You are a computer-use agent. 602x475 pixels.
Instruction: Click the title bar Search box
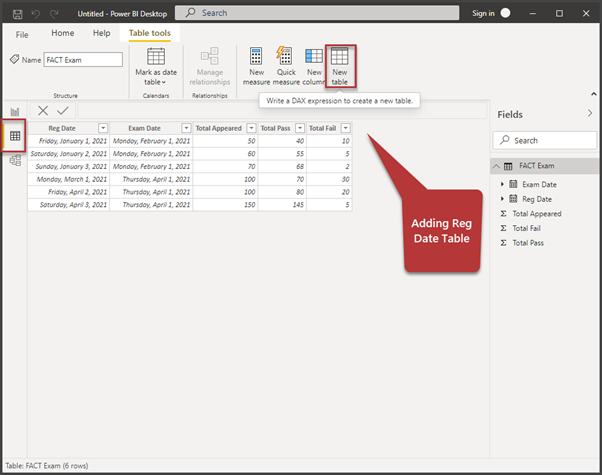click(x=317, y=13)
